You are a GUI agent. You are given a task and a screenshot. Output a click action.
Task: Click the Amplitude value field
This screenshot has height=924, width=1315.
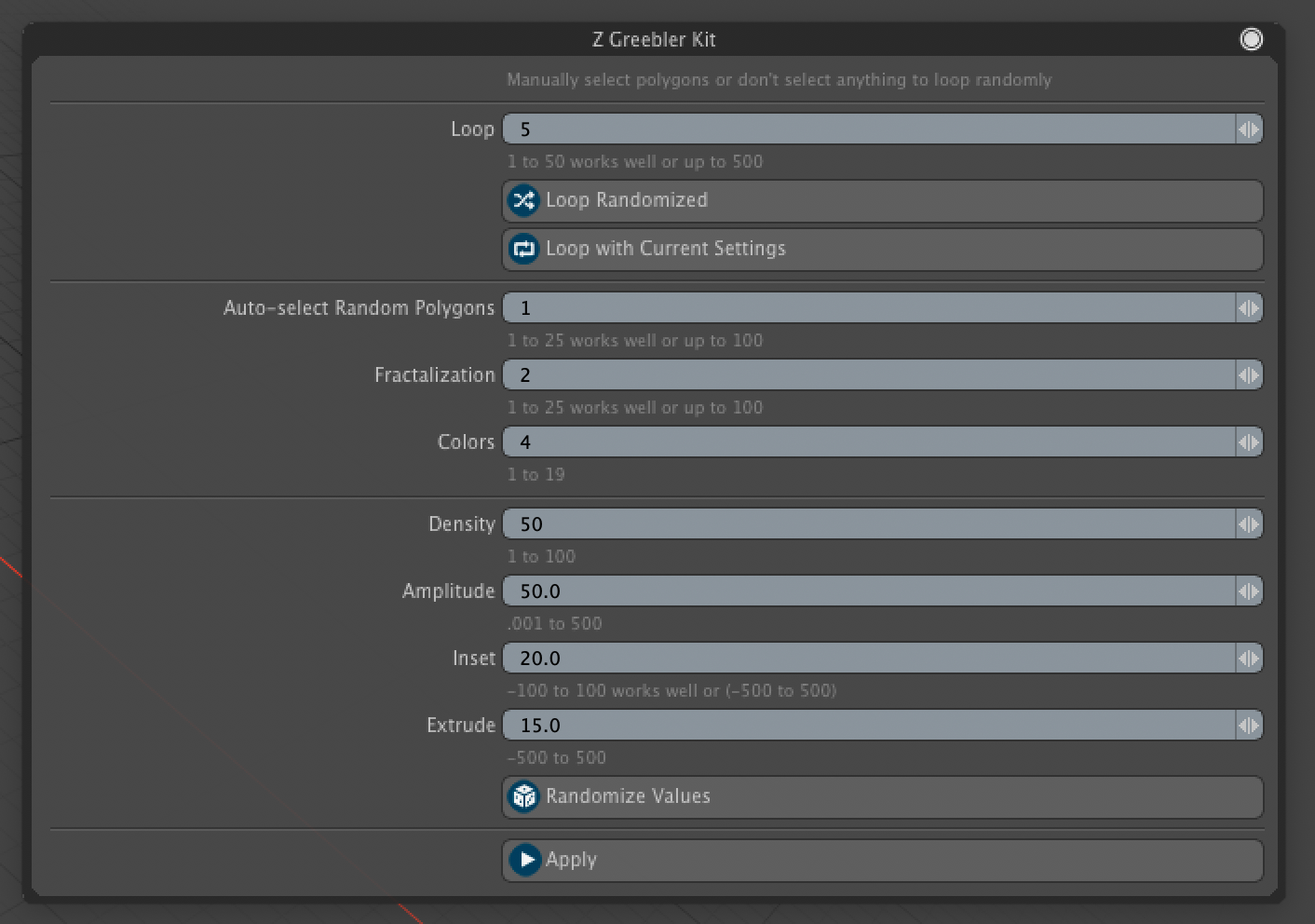[x=869, y=591]
